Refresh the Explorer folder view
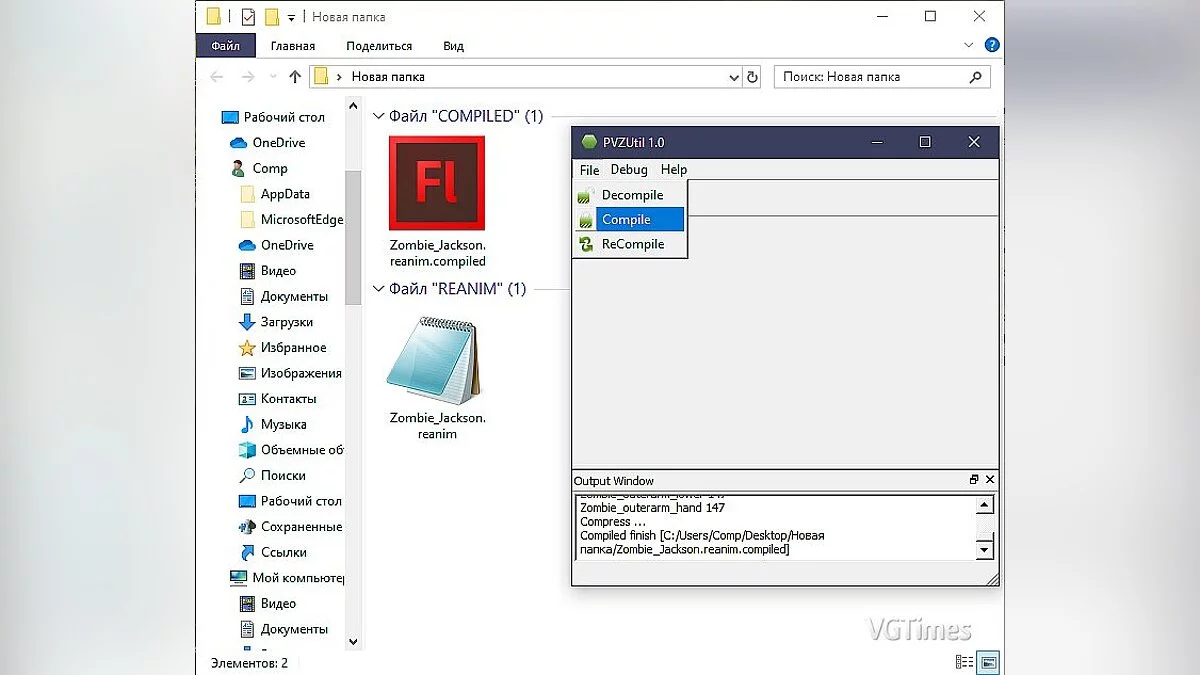The image size is (1200, 675). [x=754, y=77]
